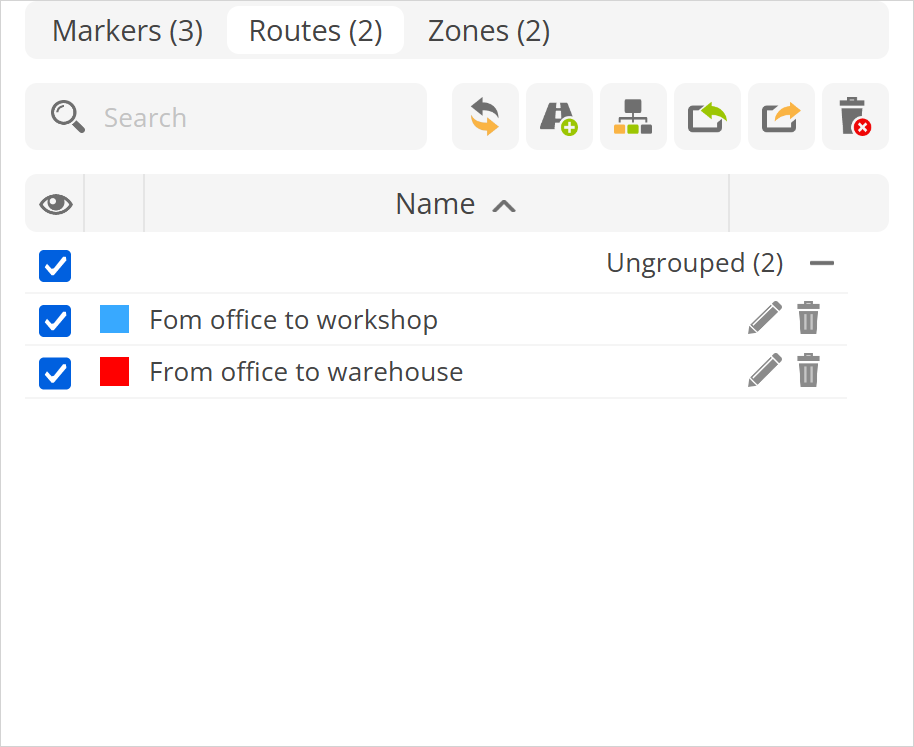Delete the 'Fom office to workshop' route

tap(808, 319)
